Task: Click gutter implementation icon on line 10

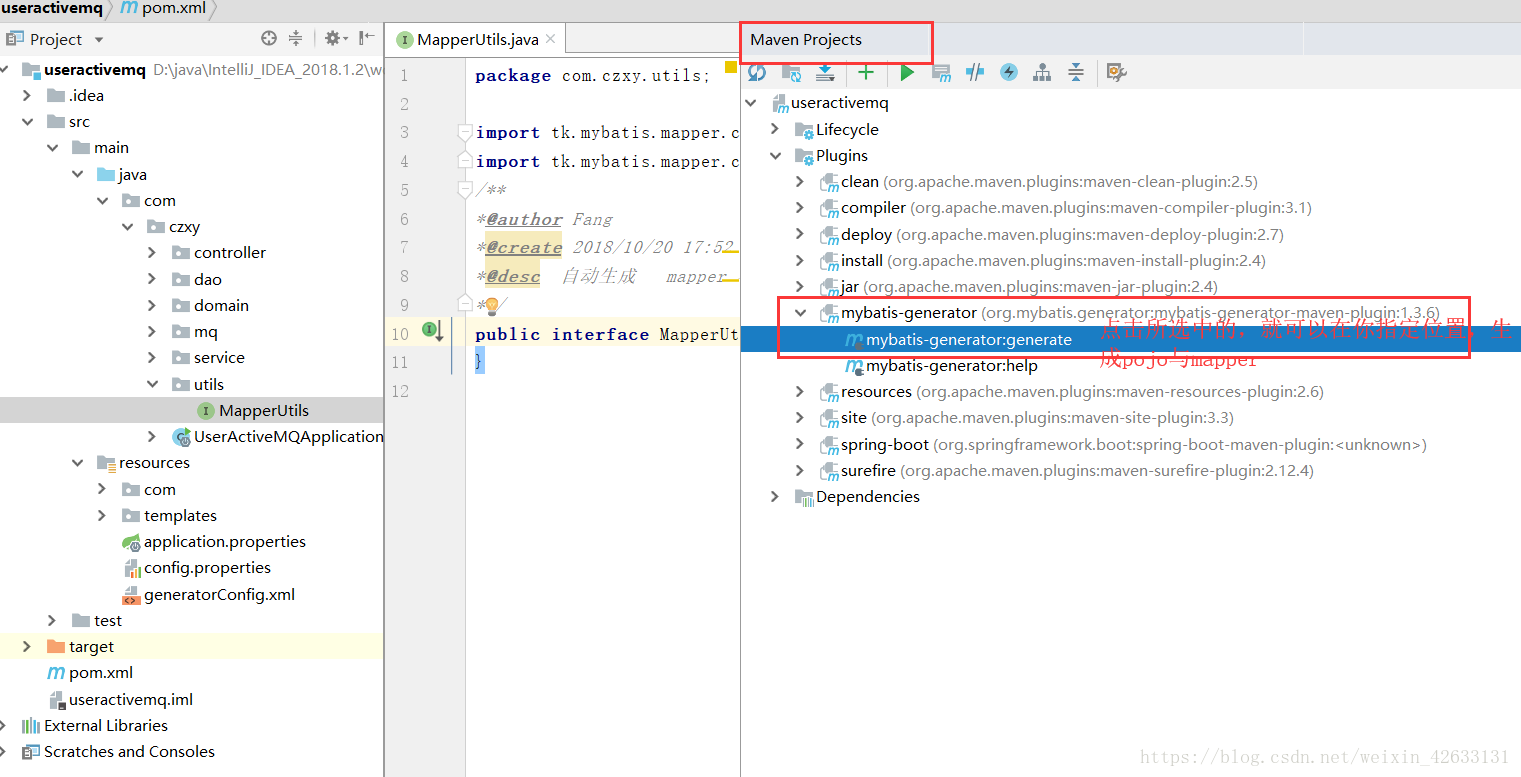Action: coord(432,329)
